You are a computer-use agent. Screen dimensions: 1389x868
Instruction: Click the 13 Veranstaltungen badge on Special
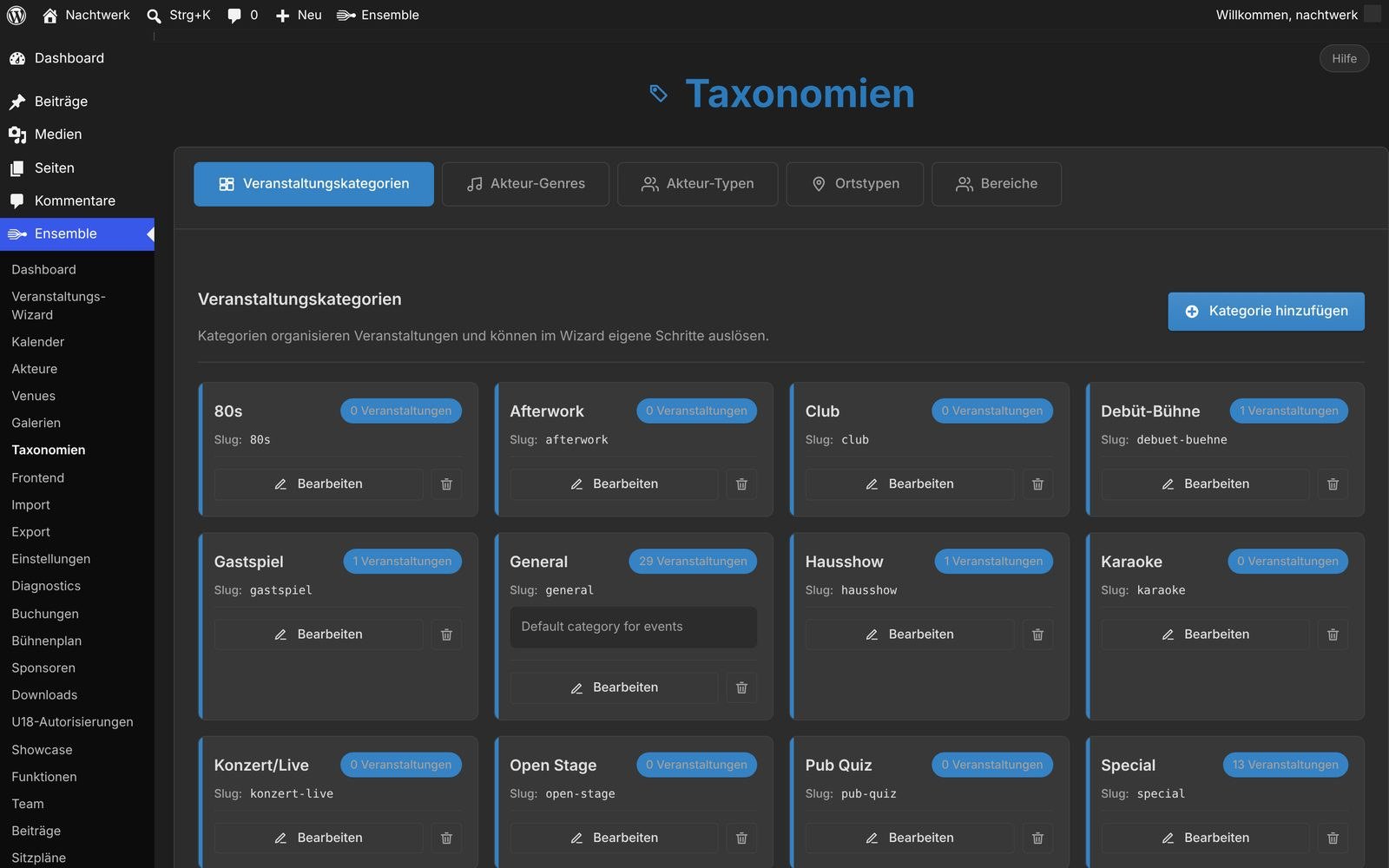point(1285,765)
